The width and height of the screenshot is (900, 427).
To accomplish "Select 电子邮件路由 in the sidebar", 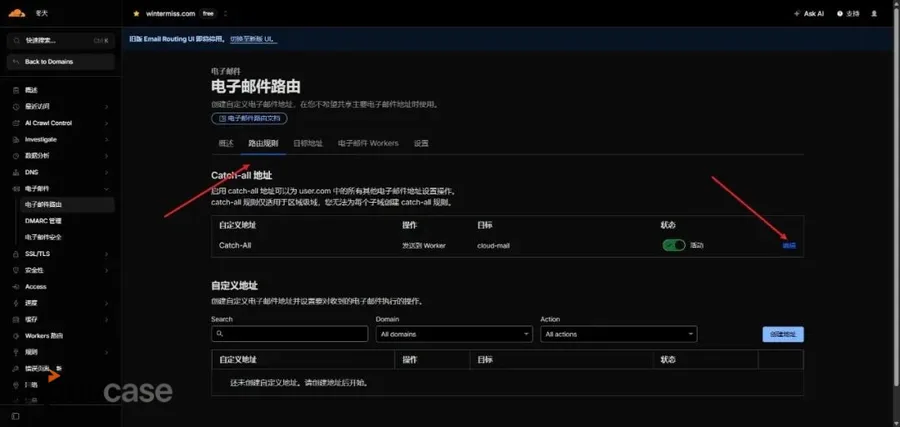I will 67,204.
